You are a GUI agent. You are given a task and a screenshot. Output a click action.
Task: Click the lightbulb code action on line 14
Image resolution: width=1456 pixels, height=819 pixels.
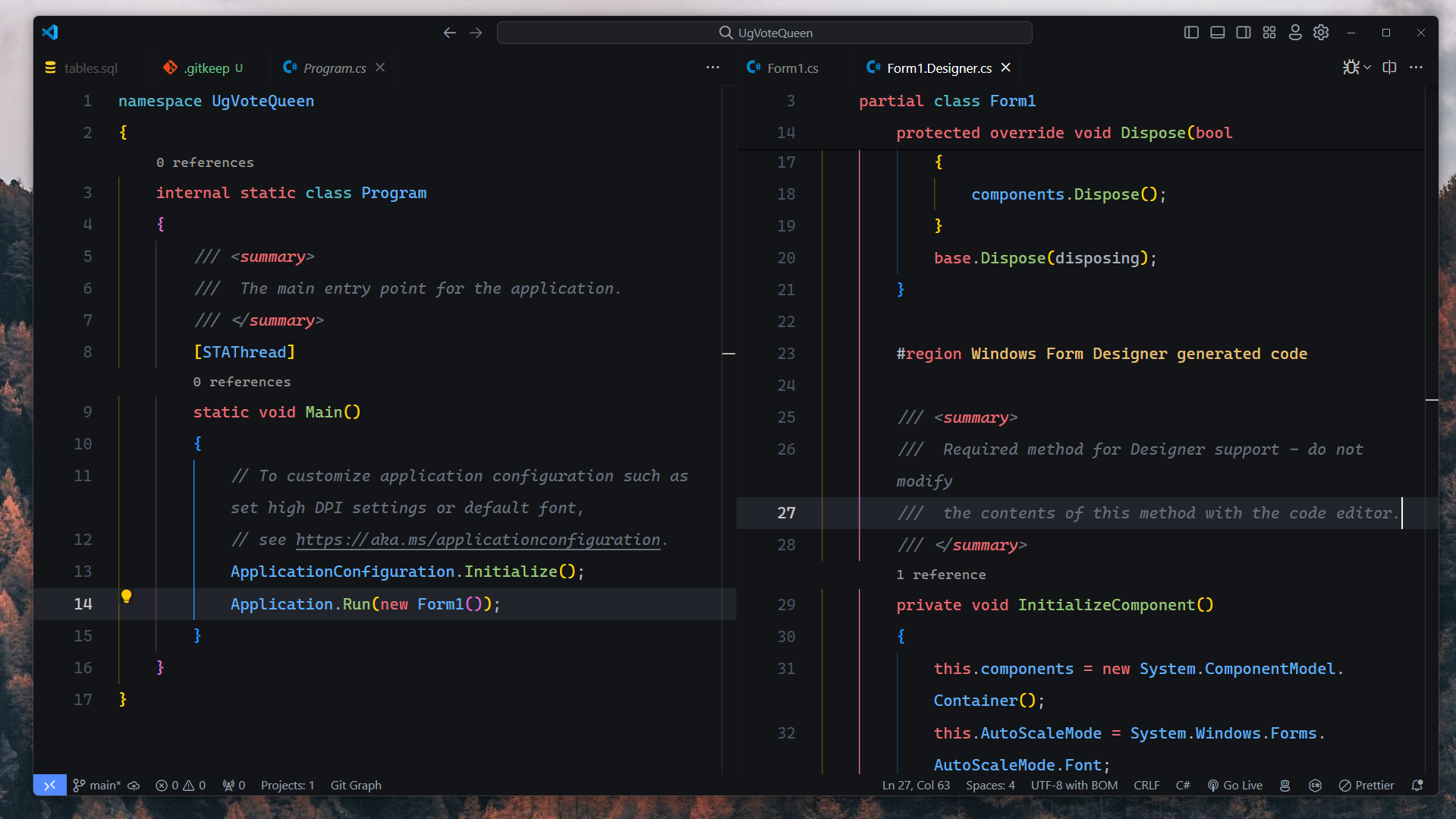(x=127, y=597)
